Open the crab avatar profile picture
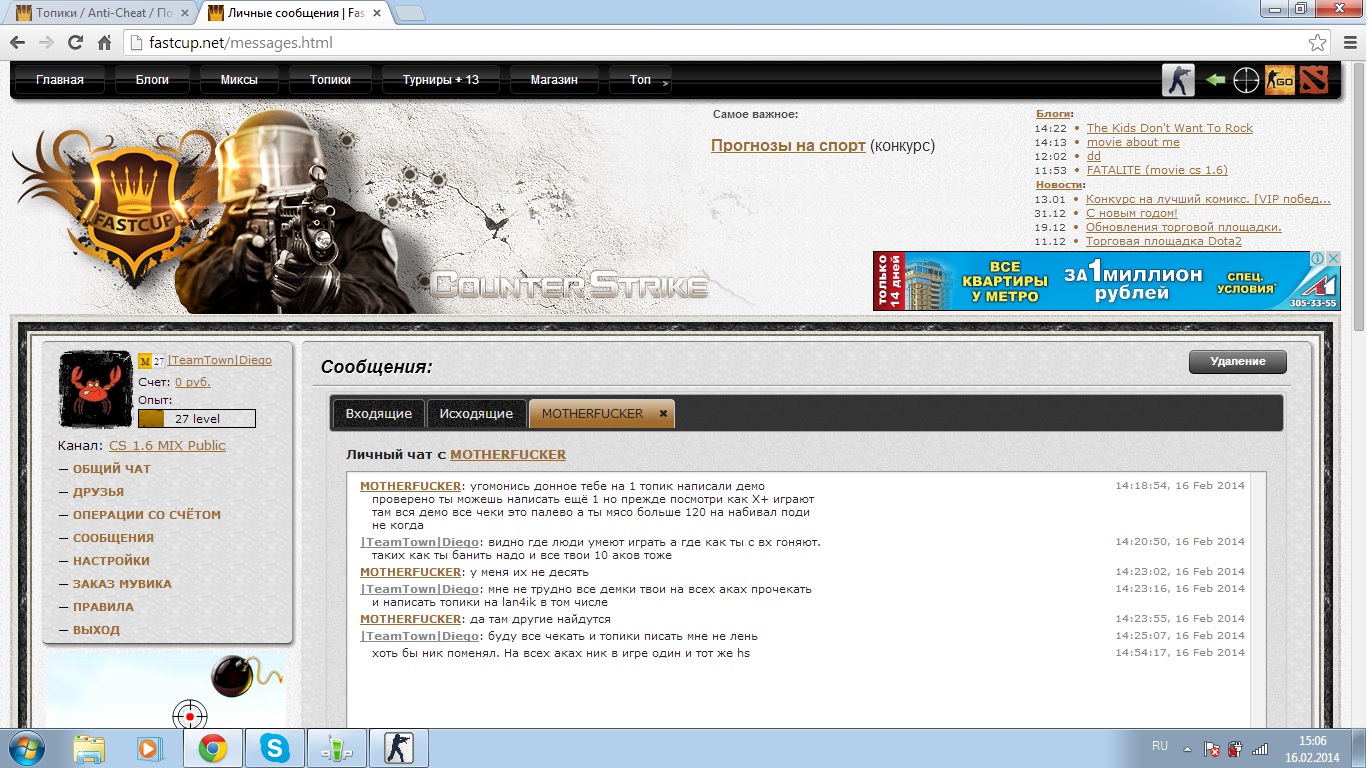The height and width of the screenshot is (768, 1372). coord(96,389)
